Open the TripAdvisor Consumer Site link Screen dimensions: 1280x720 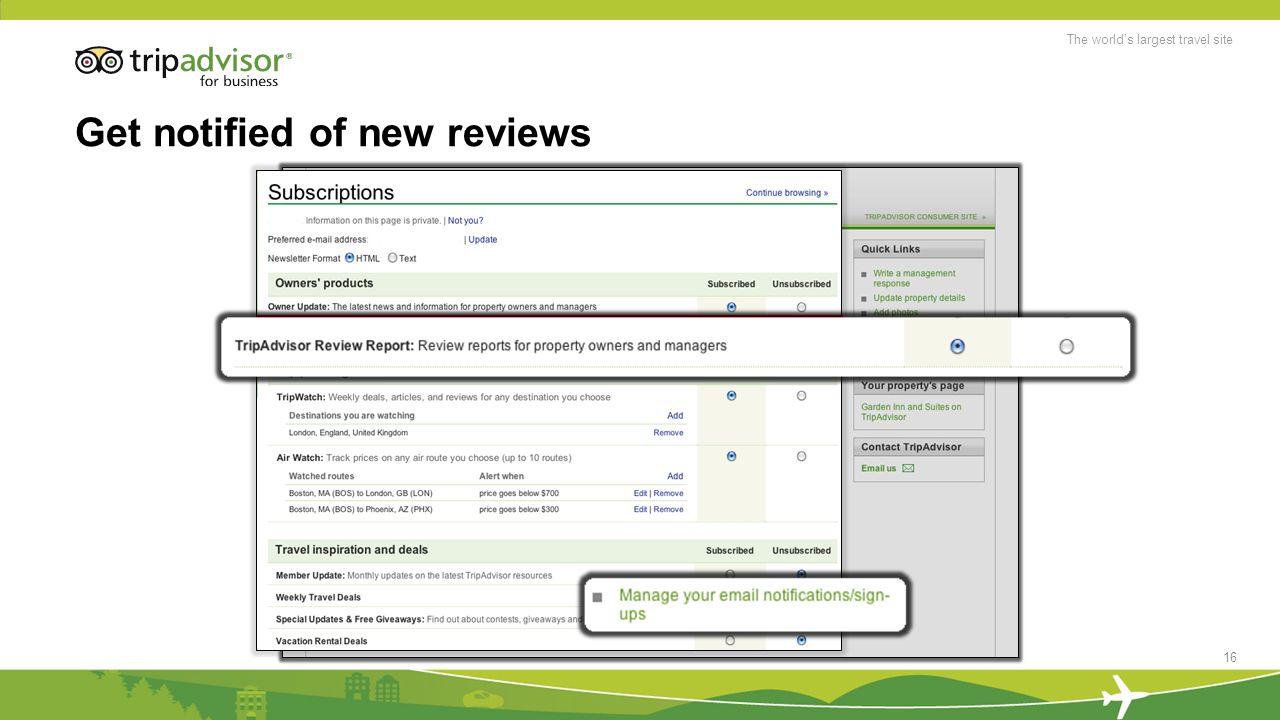(925, 216)
